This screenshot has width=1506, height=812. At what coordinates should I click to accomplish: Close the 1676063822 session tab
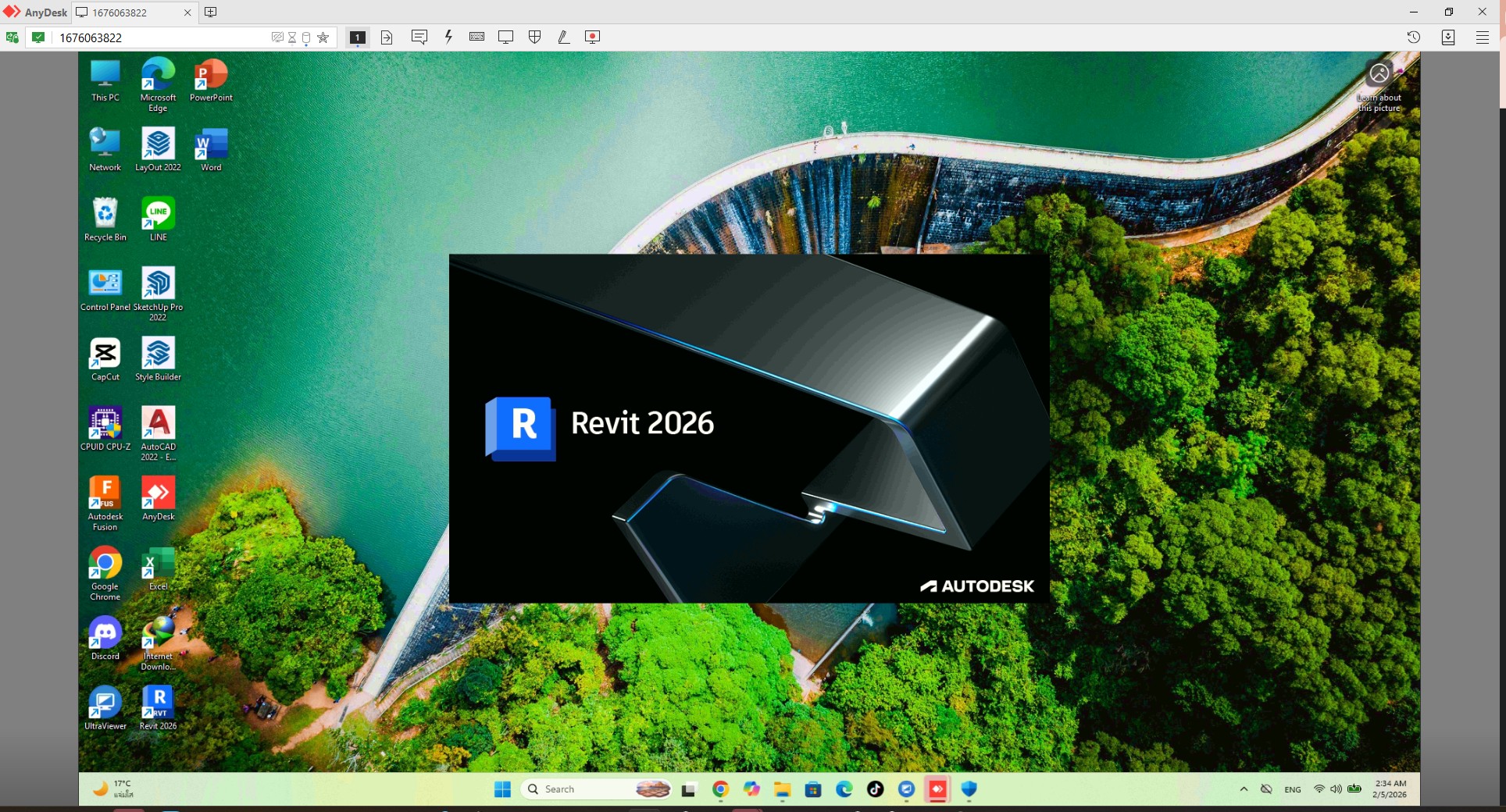click(187, 12)
